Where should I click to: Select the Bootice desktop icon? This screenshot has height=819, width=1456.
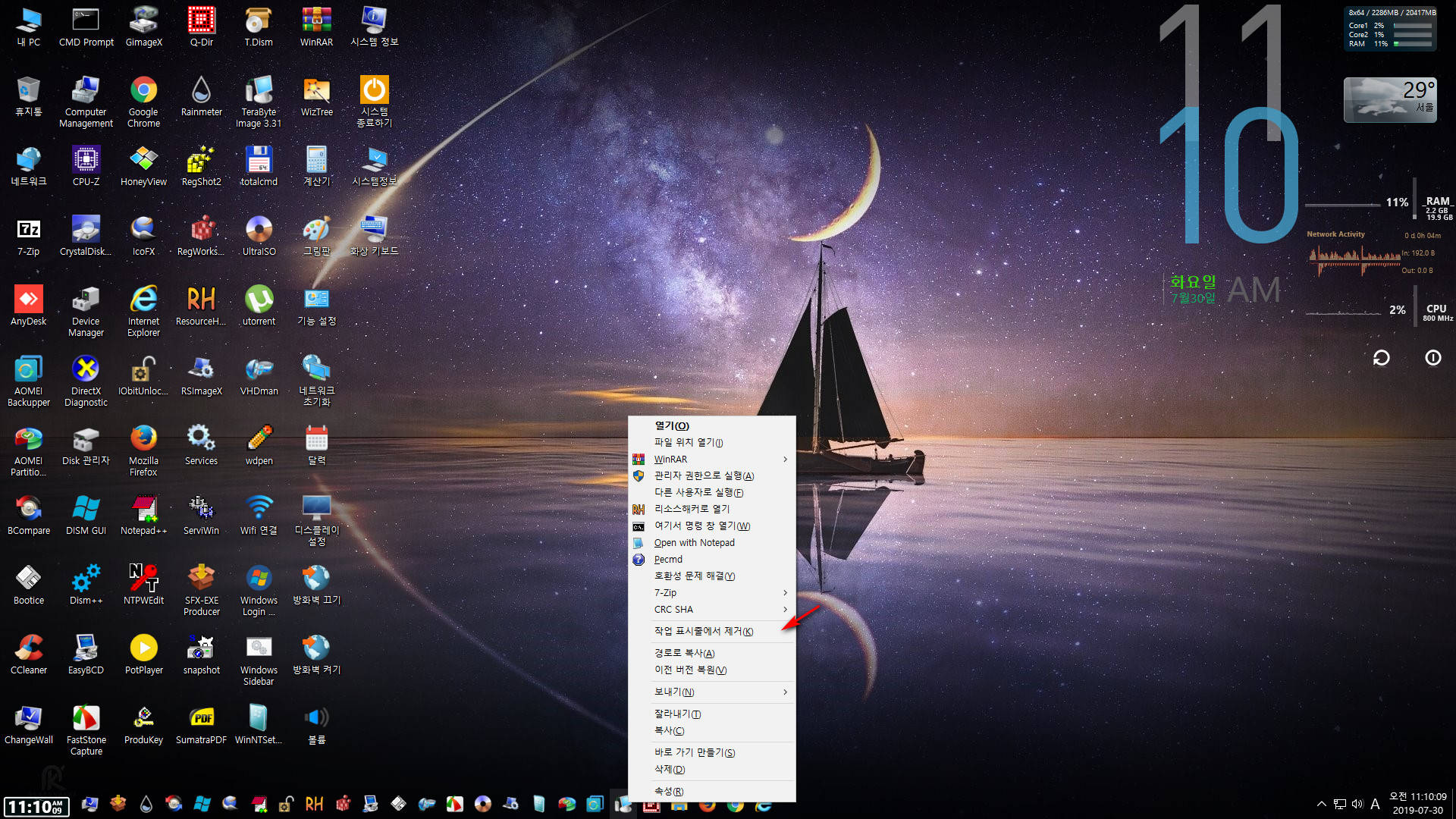tap(28, 585)
